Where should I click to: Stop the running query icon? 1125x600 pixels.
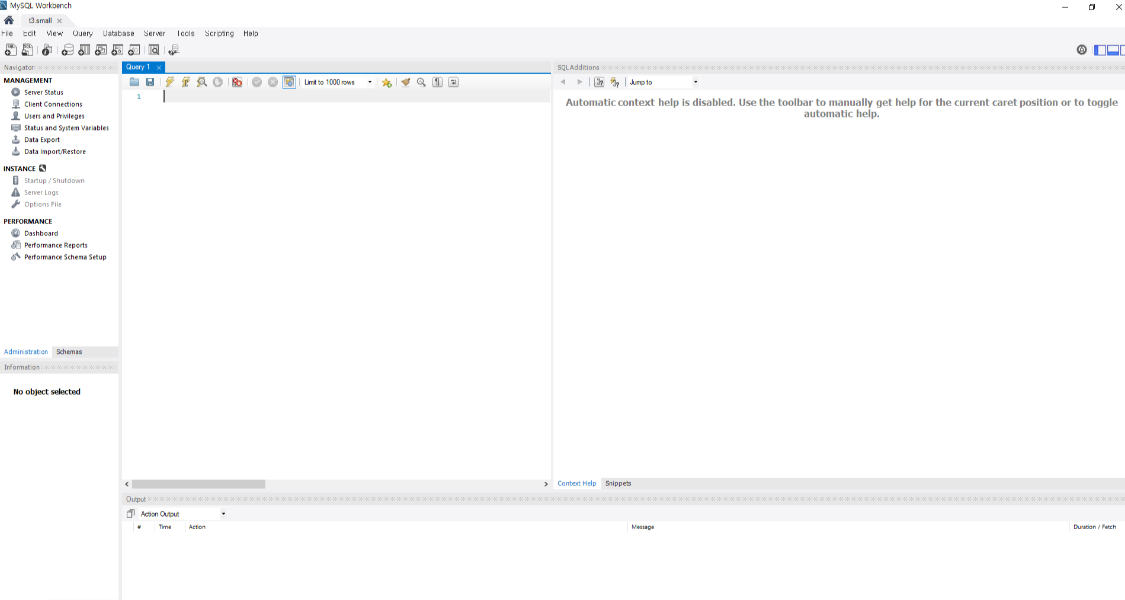pos(217,82)
